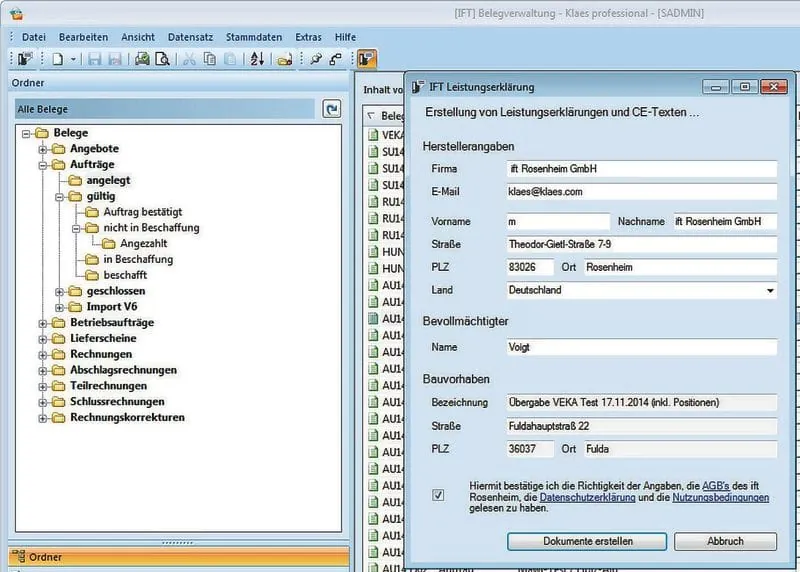This screenshot has width=800, height=572.
Task: Click the copy icon in toolbar
Action: (210, 59)
